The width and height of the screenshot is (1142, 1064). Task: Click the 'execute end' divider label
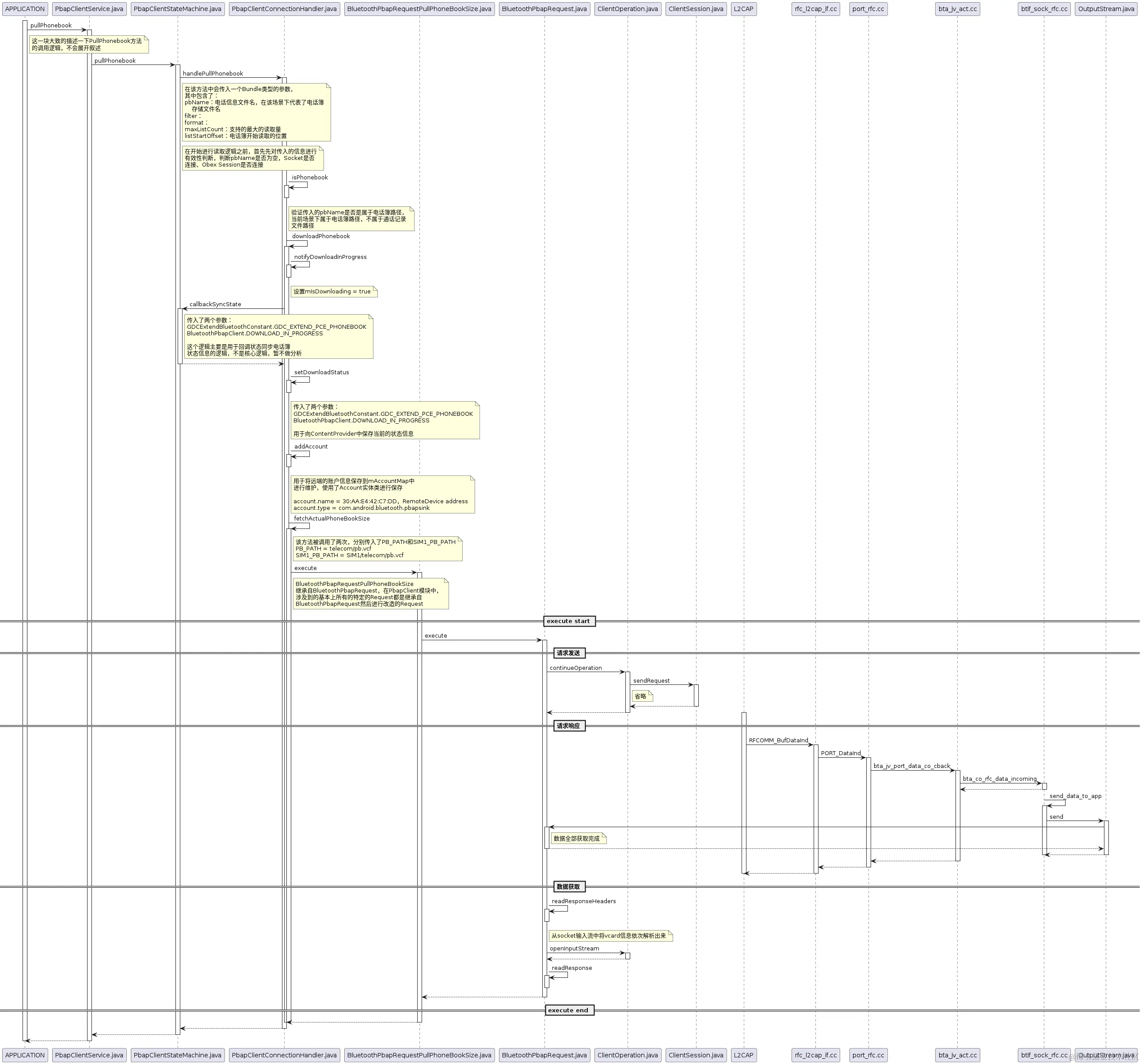tap(569, 1011)
